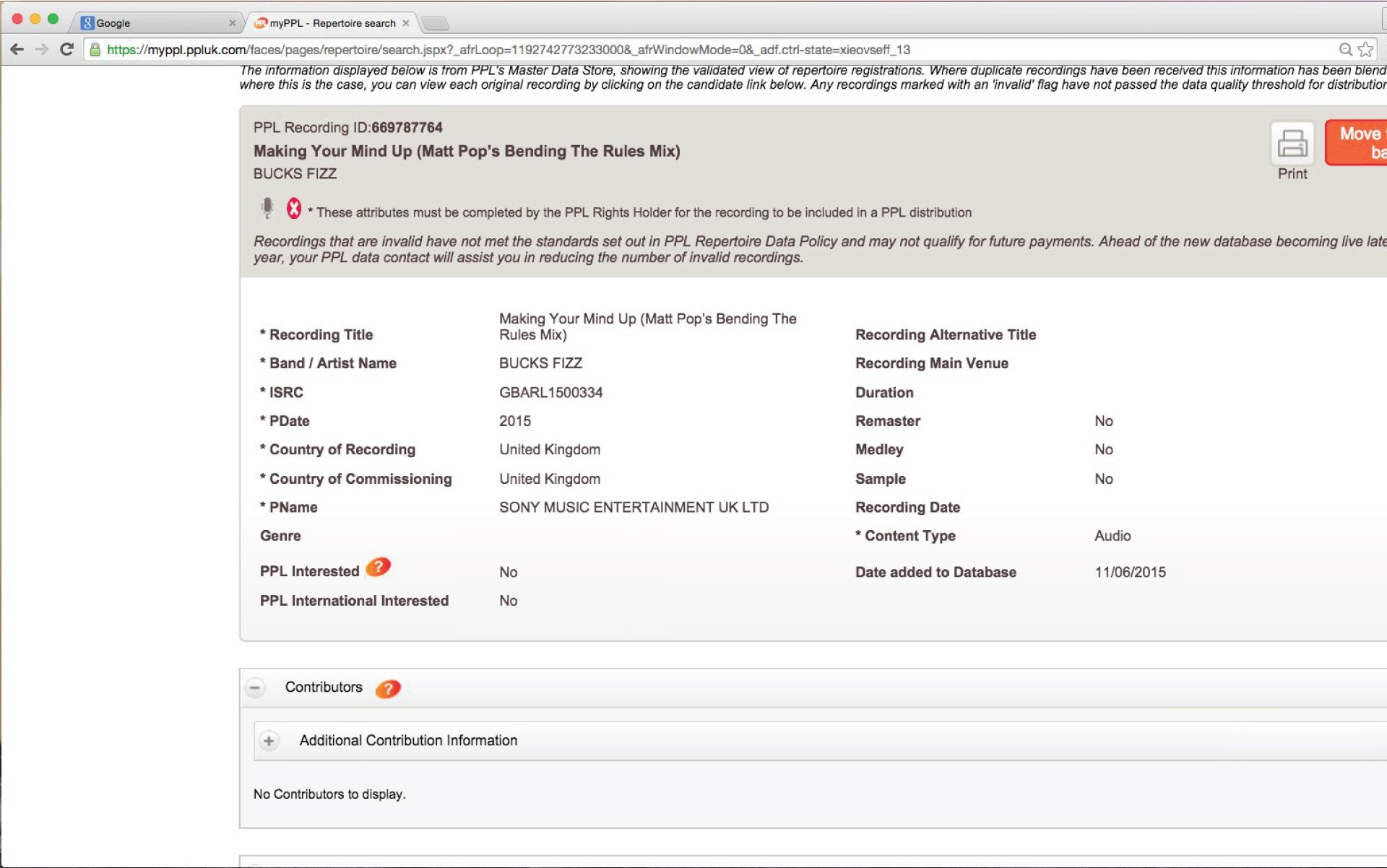
Task: Open a new browser tab
Action: click(436, 24)
